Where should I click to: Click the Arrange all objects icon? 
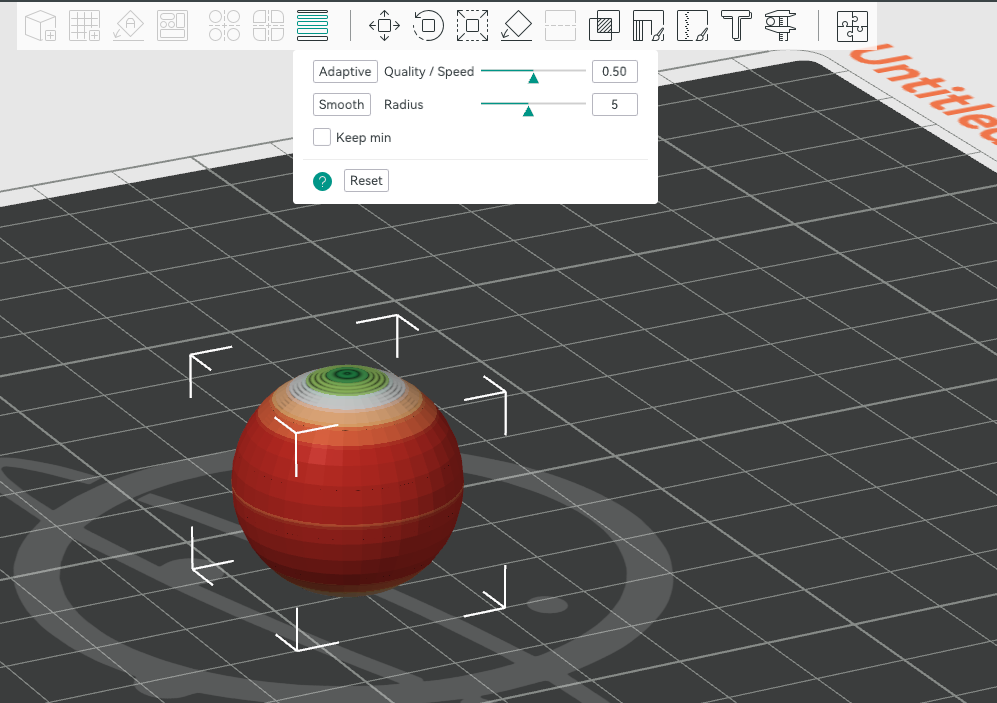click(x=172, y=26)
